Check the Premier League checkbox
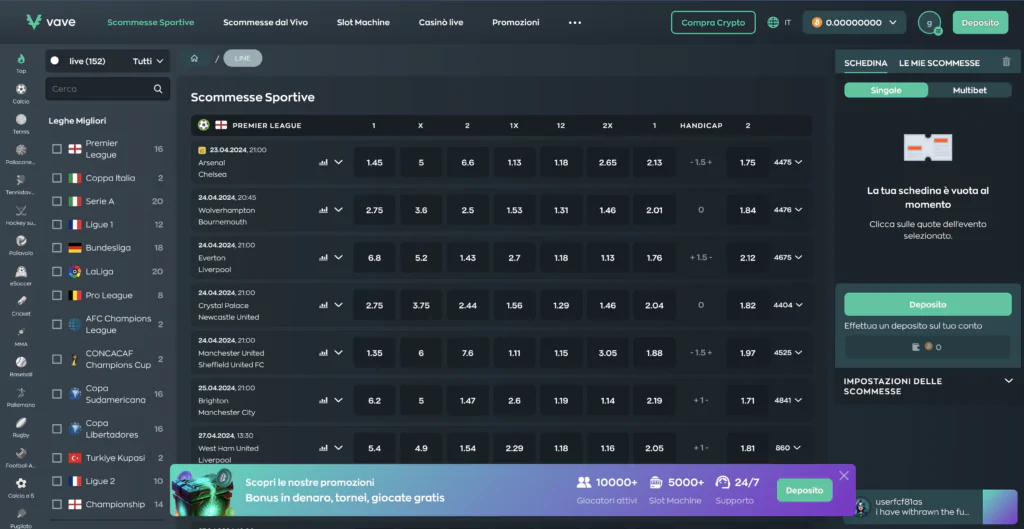This screenshot has width=1024, height=529. point(57,149)
